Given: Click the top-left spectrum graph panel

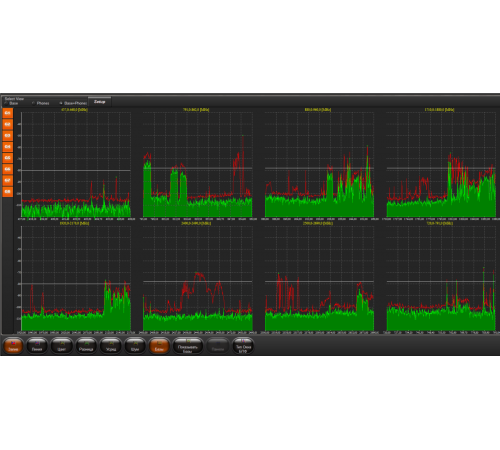Looking at the screenshot, I should tap(76, 164).
